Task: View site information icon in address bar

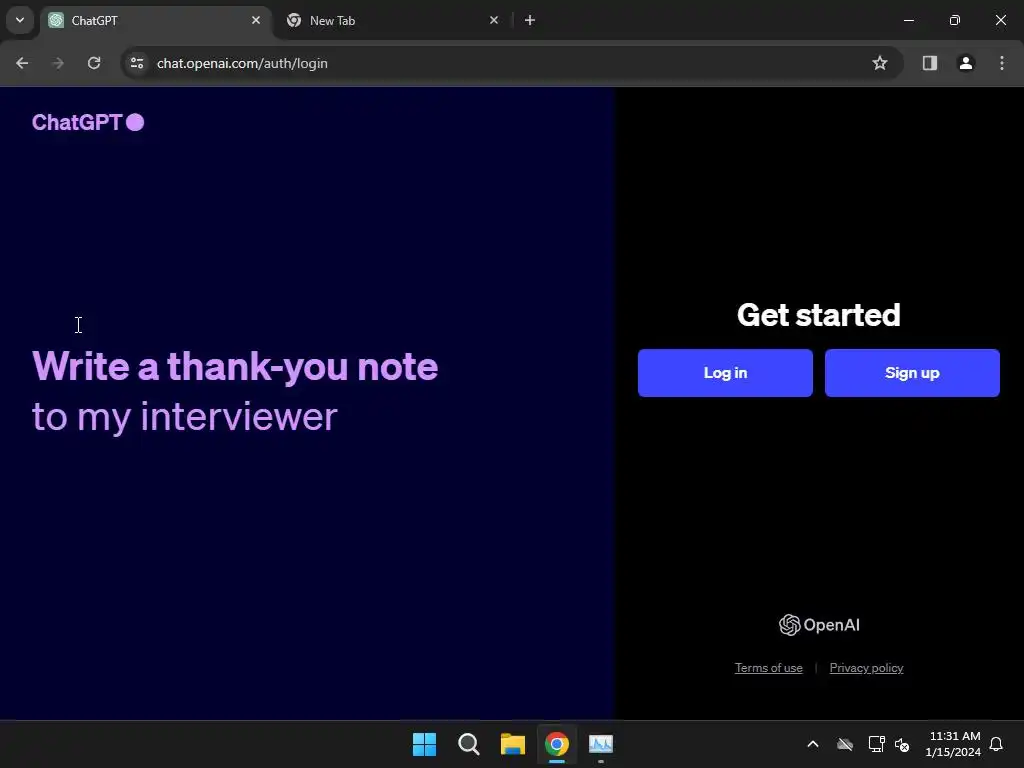Action: coord(137,63)
